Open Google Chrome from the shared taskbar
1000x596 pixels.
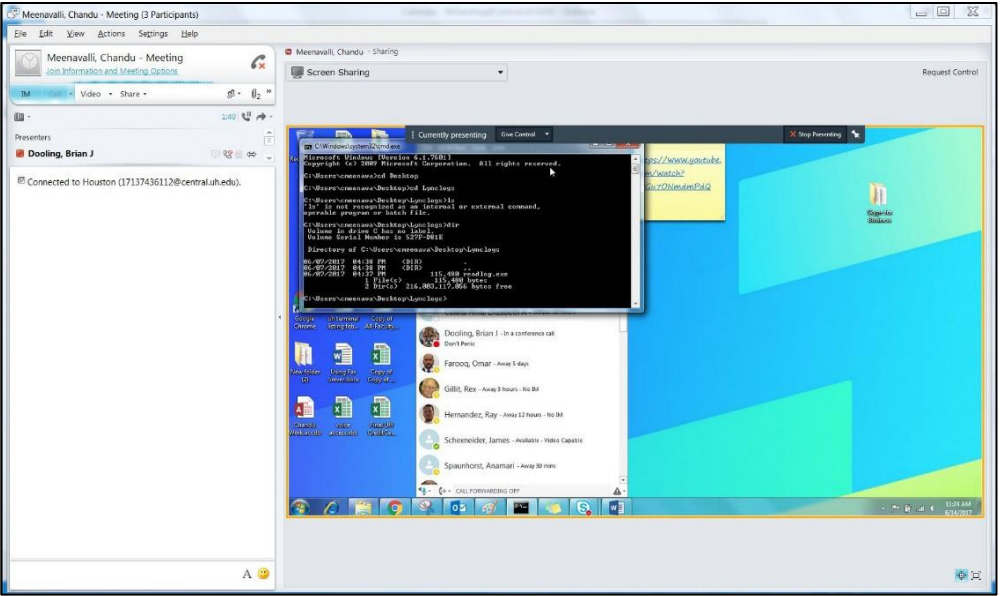pos(395,507)
